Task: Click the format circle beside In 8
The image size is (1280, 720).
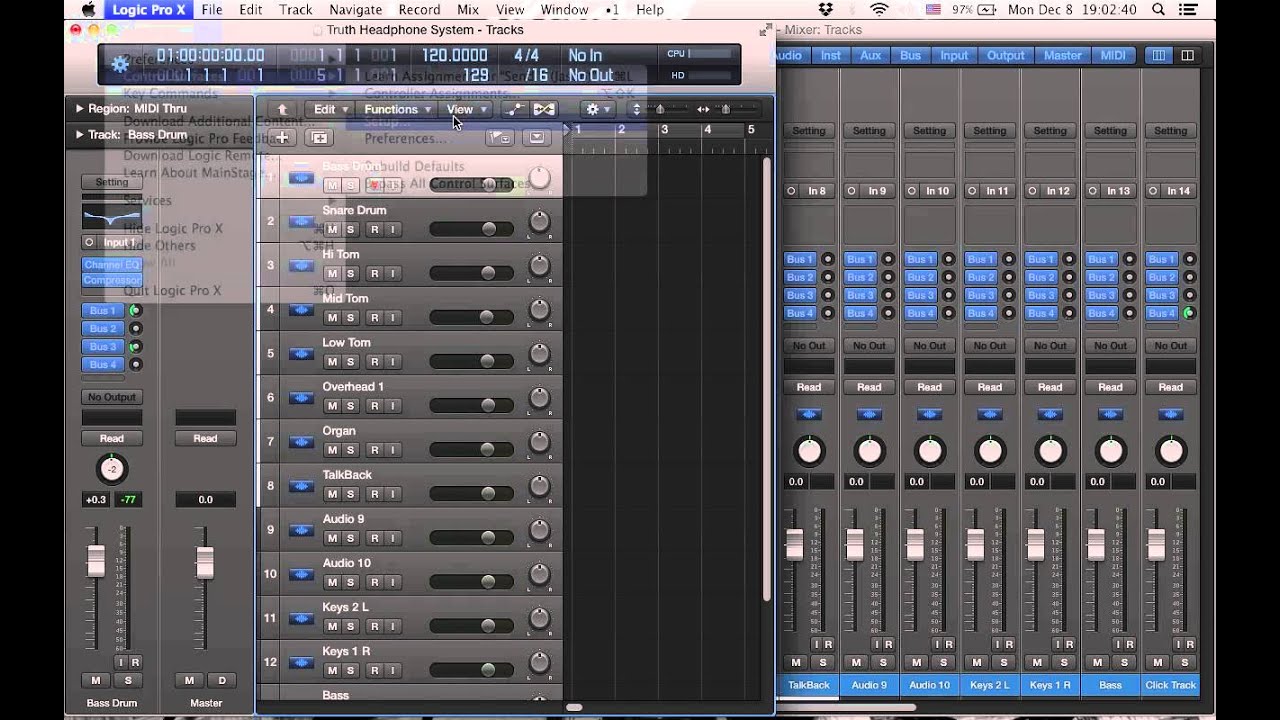Action: 791,191
